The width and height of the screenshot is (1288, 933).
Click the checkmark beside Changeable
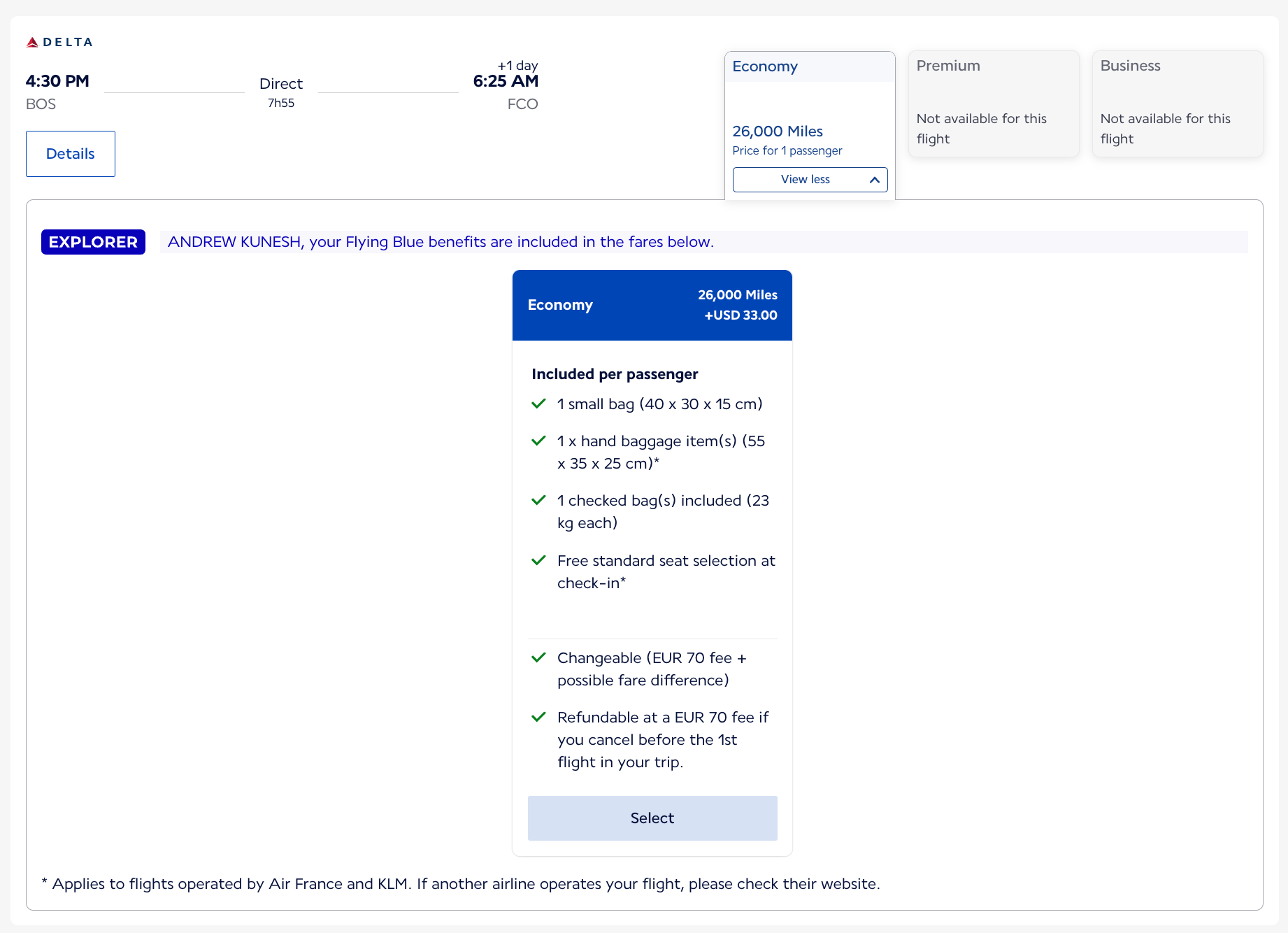[538, 657]
